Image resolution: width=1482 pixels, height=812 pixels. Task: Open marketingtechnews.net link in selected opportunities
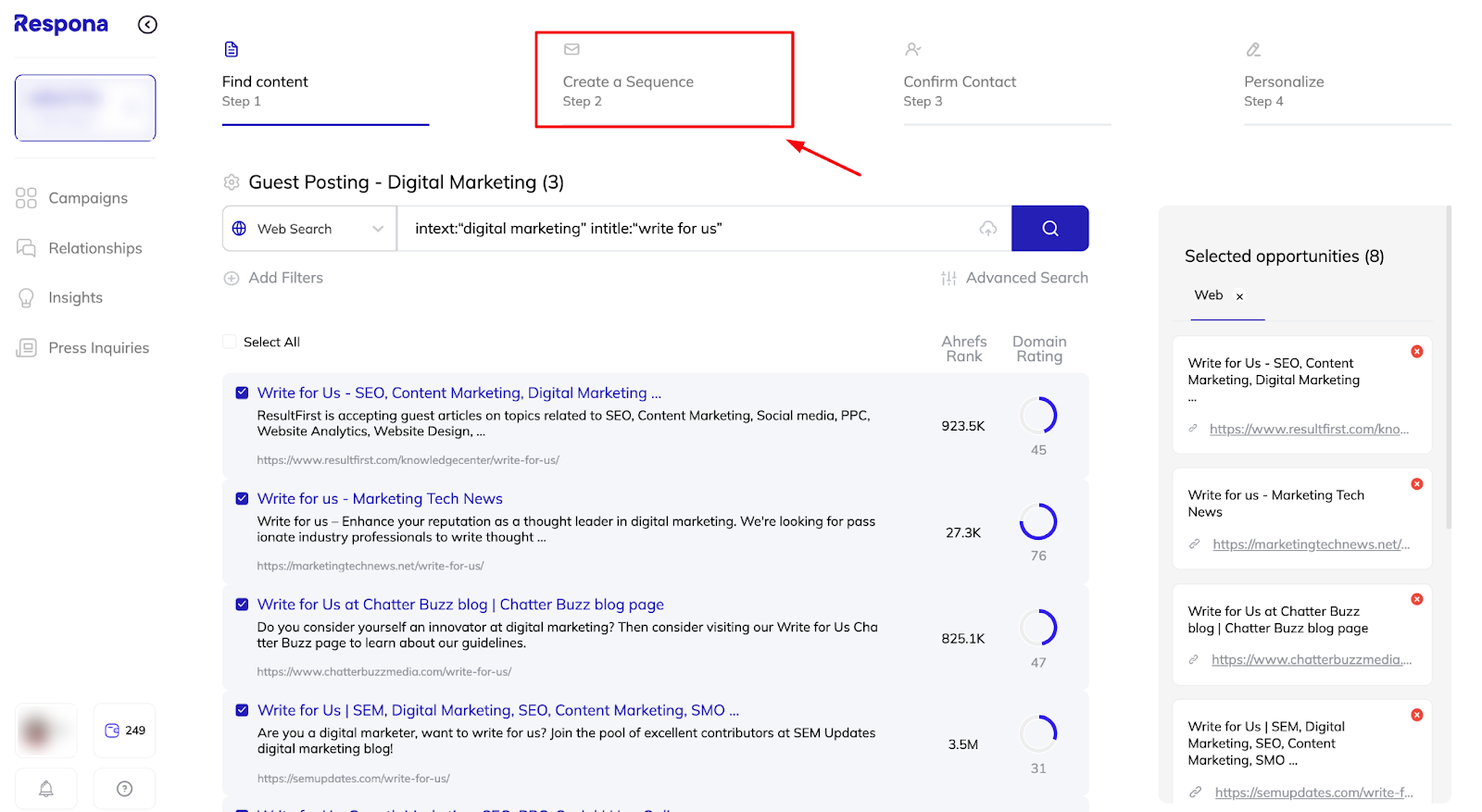(1312, 544)
